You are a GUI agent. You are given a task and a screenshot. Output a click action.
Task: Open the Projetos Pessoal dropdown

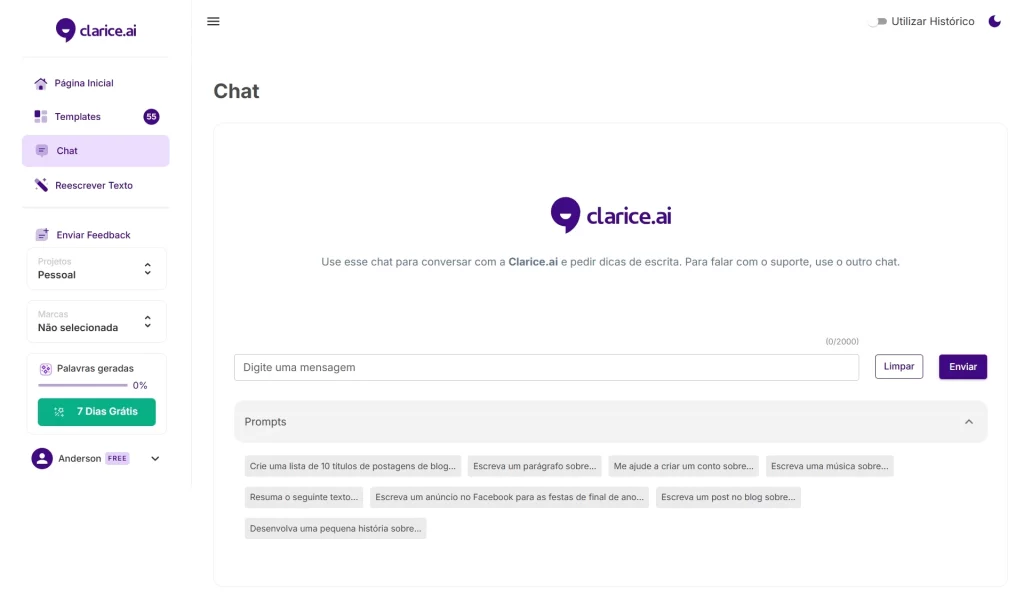click(96, 269)
